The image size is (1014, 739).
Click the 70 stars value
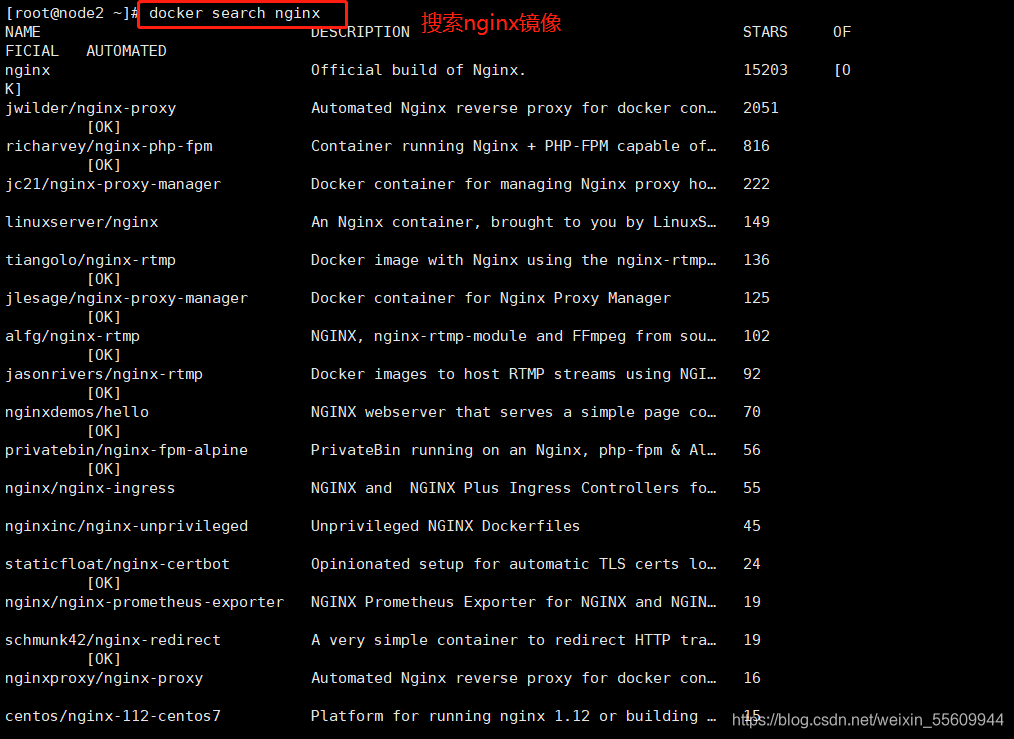pyautogui.click(x=752, y=412)
